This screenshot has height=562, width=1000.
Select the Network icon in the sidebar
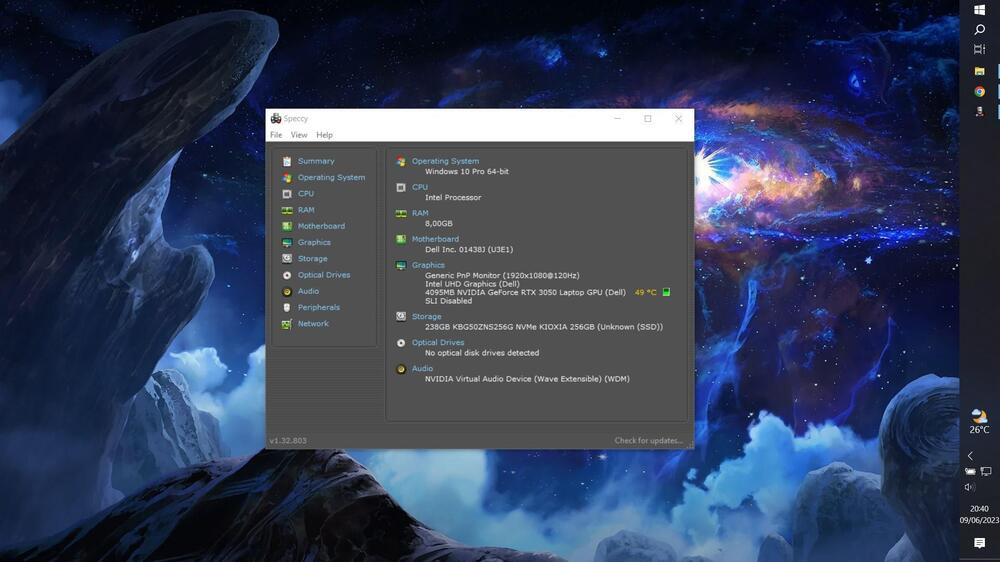[x=287, y=324]
